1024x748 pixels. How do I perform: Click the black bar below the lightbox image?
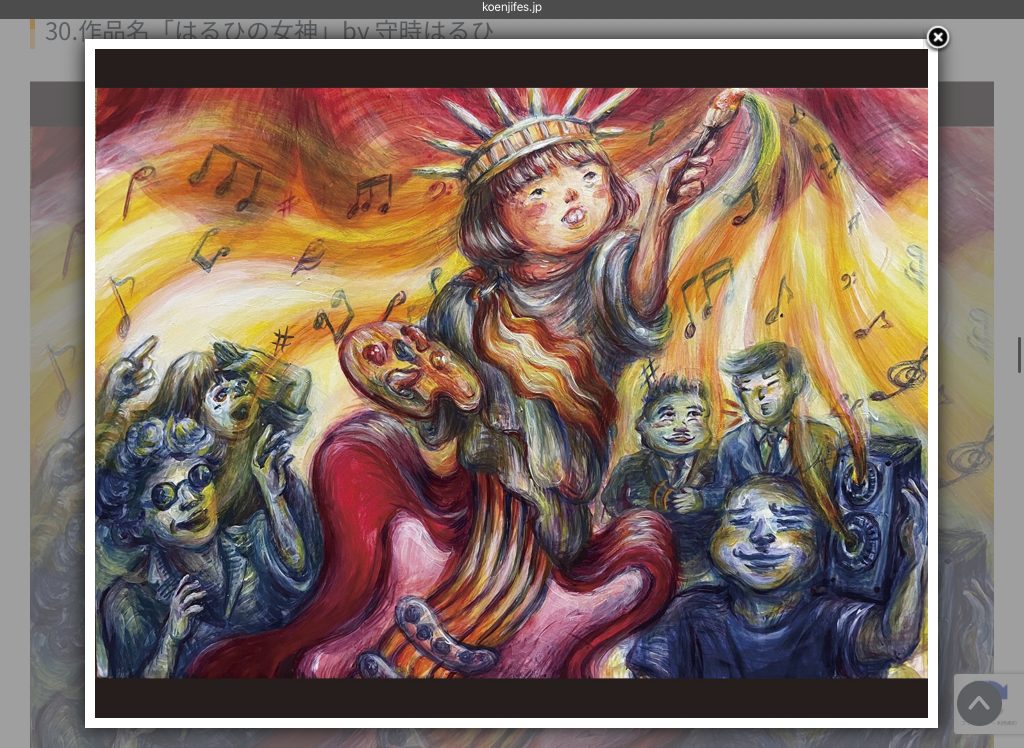(x=511, y=698)
